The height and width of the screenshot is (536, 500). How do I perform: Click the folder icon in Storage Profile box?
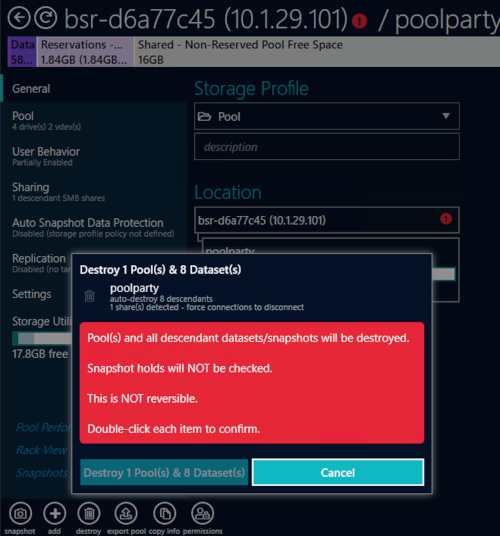204,117
